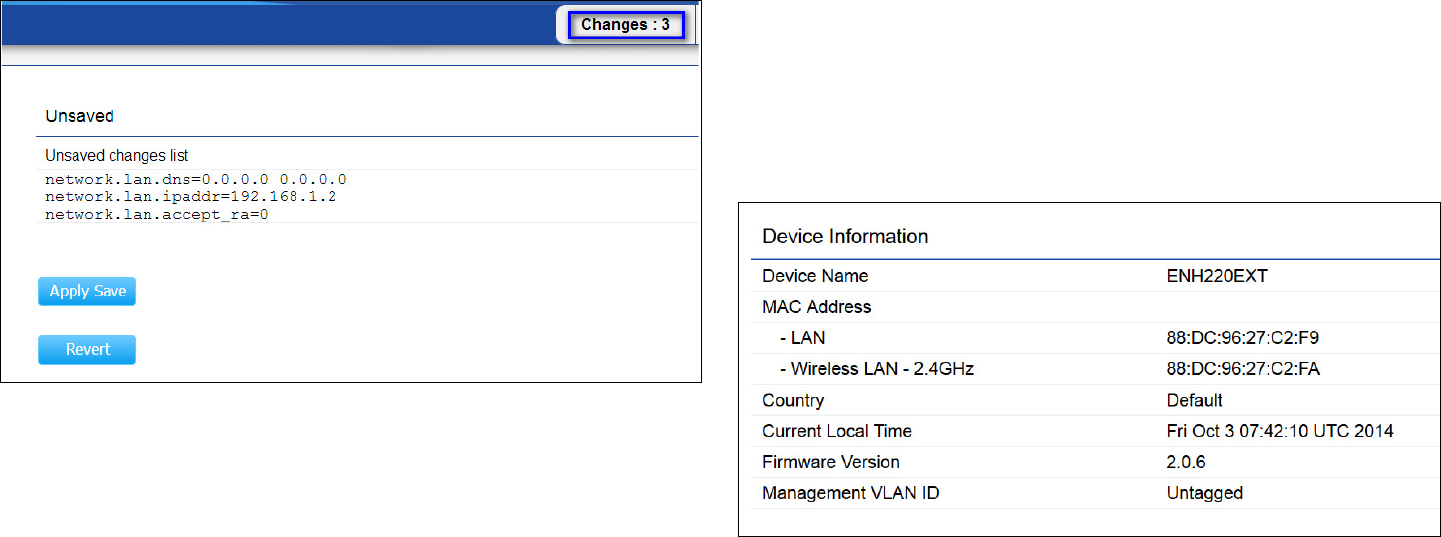Screen dimensions: 1441x537
Task: Click the Device Name value ENH220EXT
Action: (x=1217, y=276)
